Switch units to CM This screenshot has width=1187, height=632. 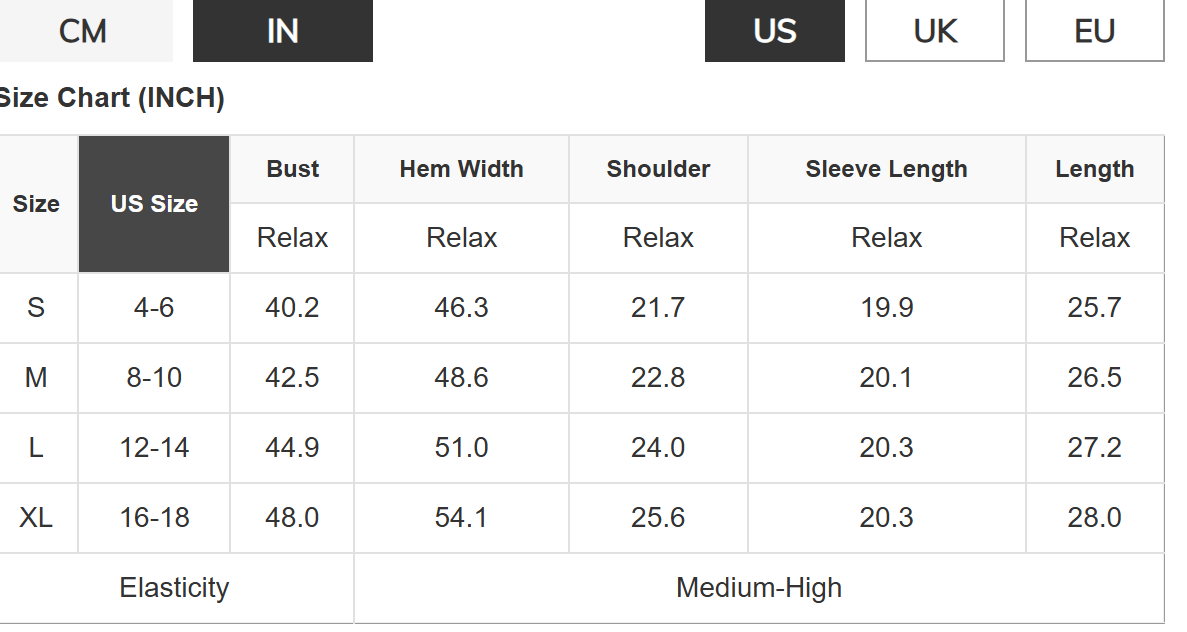[84, 31]
